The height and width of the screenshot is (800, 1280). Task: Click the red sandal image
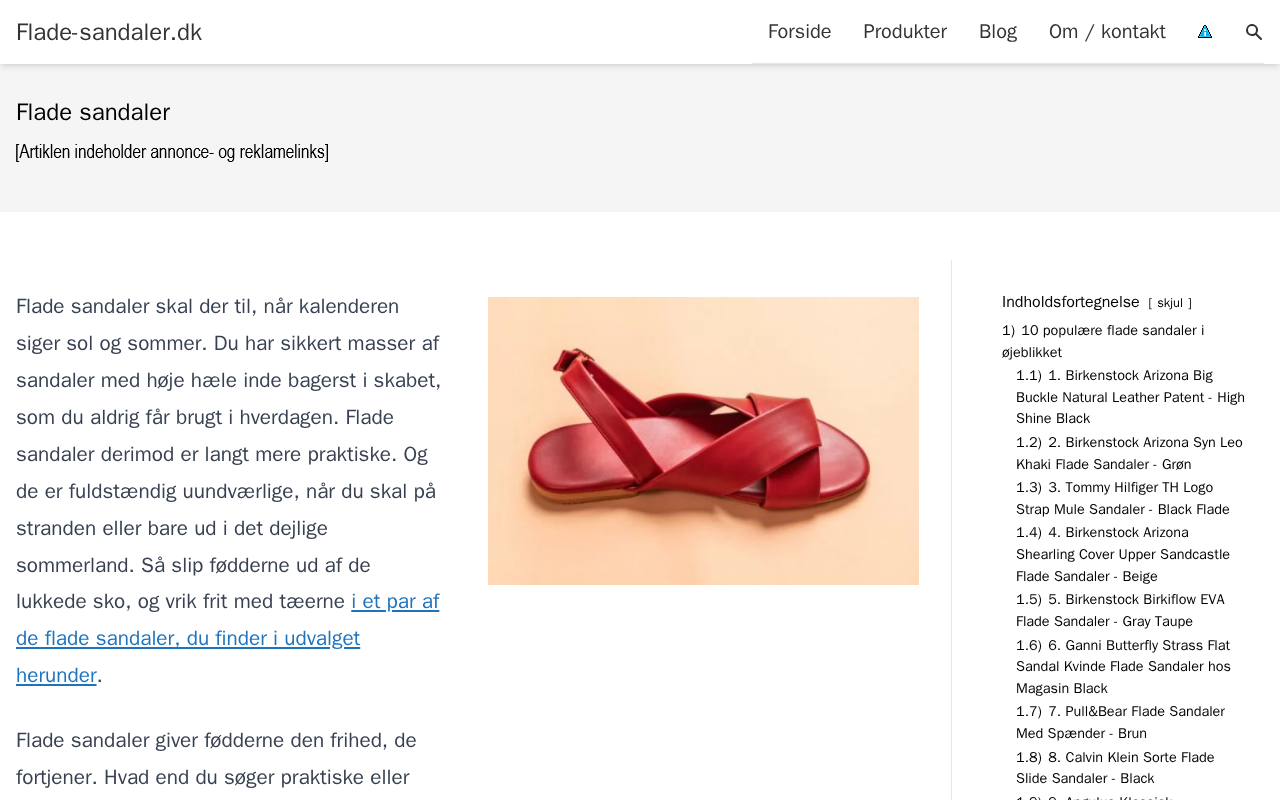pyautogui.click(x=703, y=441)
